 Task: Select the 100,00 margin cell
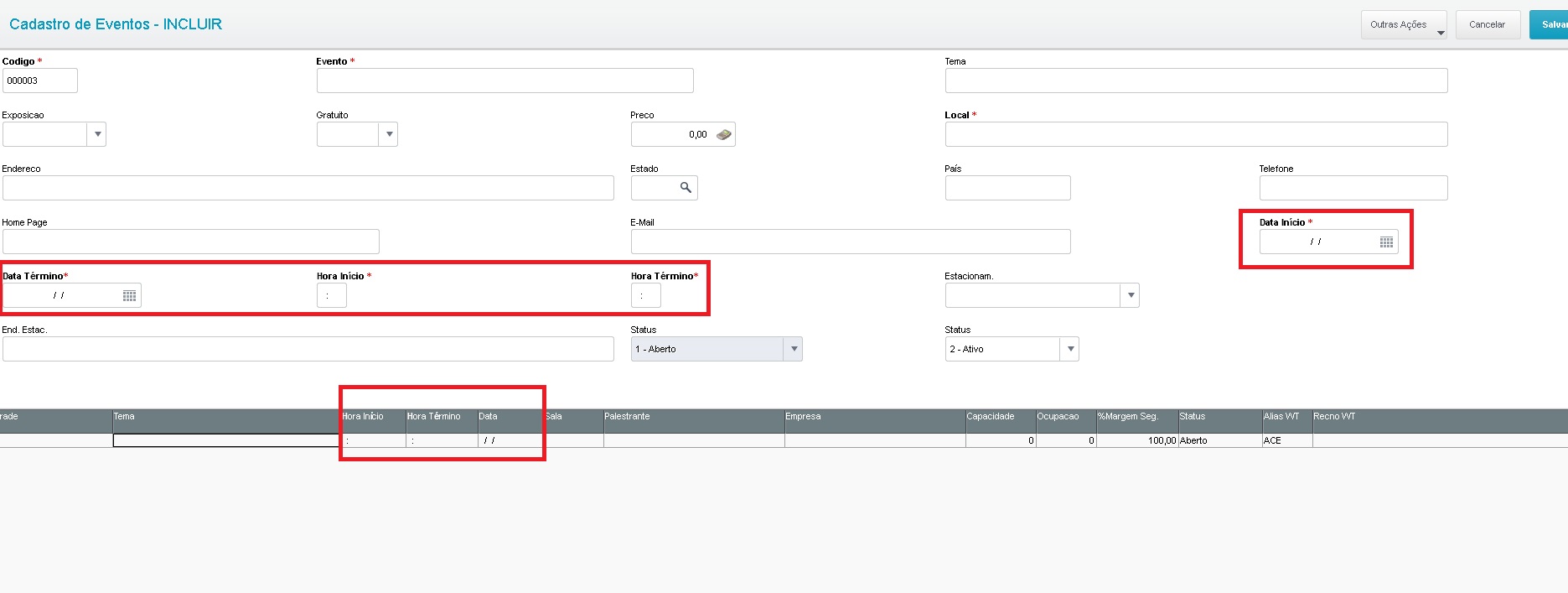pos(1137,440)
